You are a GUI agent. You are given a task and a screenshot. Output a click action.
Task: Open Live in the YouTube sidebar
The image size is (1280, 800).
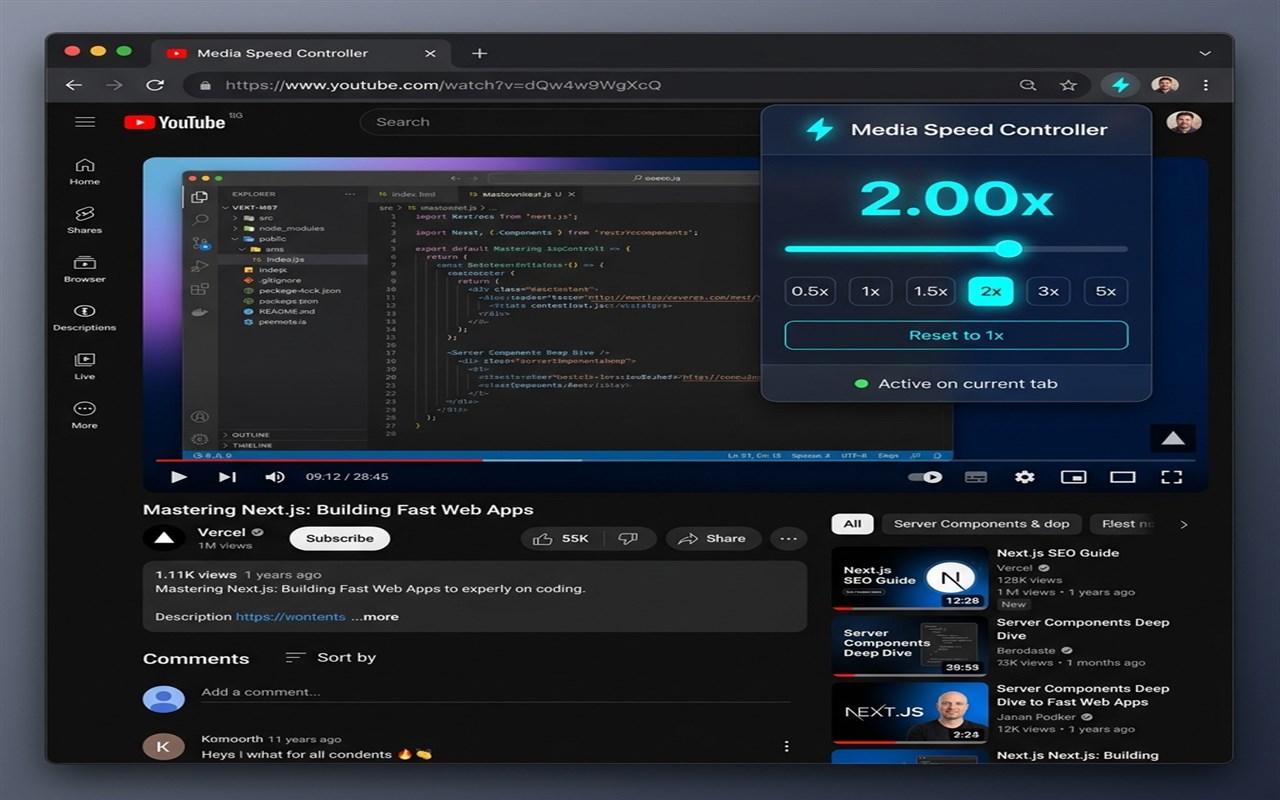tap(85, 366)
